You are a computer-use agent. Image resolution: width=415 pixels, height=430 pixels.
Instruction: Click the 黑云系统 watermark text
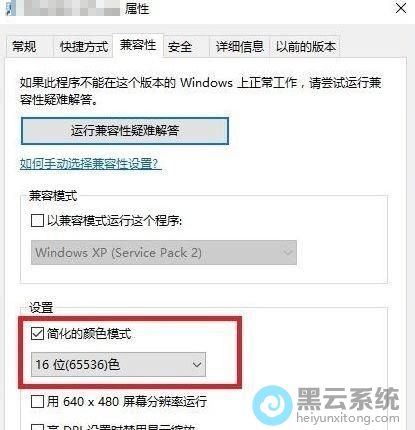tap(348, 399)
